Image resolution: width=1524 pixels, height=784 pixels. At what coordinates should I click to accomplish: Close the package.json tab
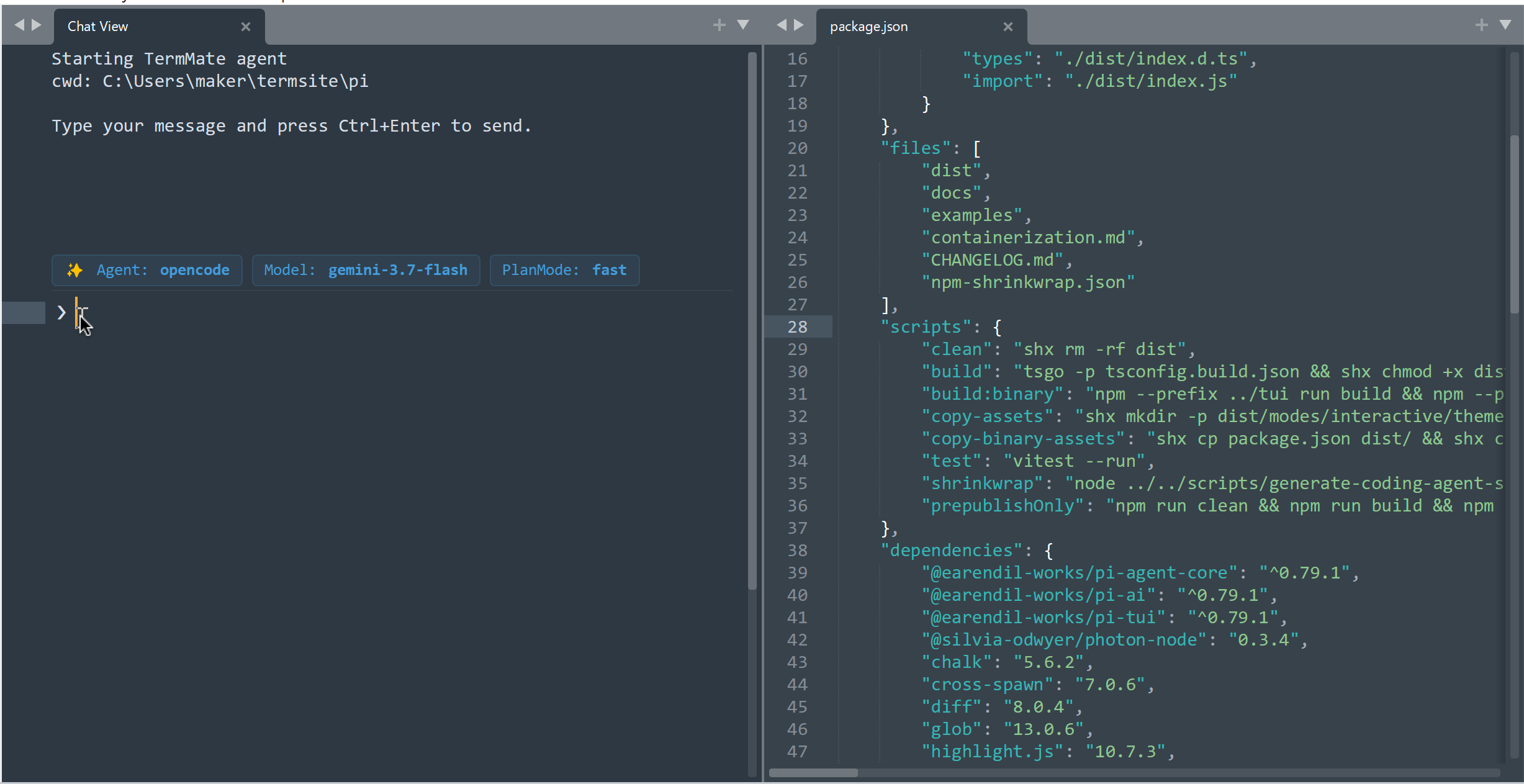click(x=1008, y=26)
